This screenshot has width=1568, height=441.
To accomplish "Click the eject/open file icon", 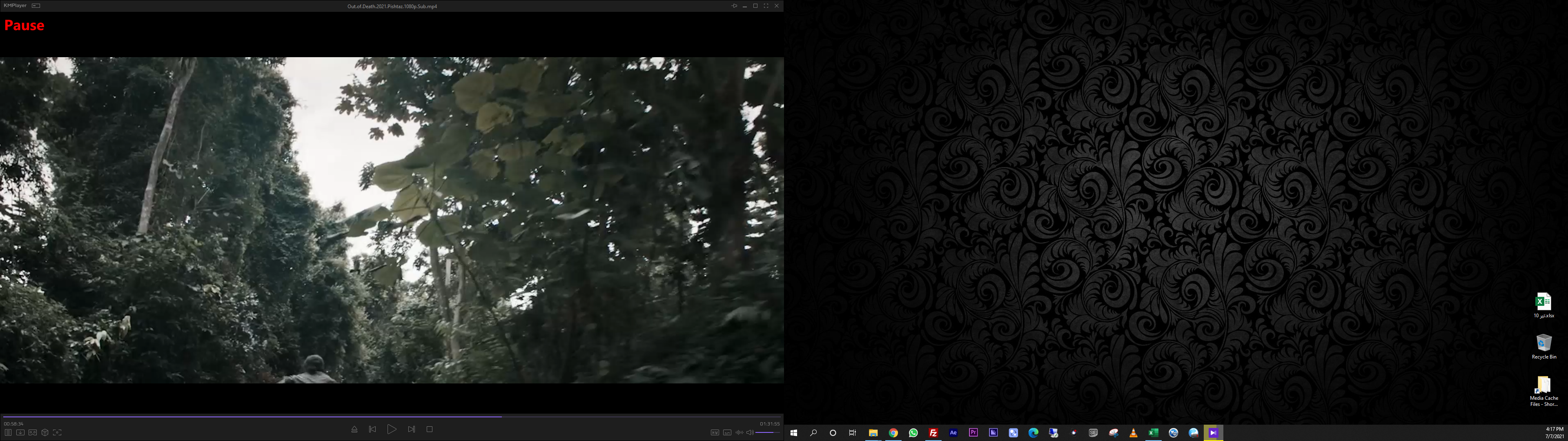I will pos(354,430).
